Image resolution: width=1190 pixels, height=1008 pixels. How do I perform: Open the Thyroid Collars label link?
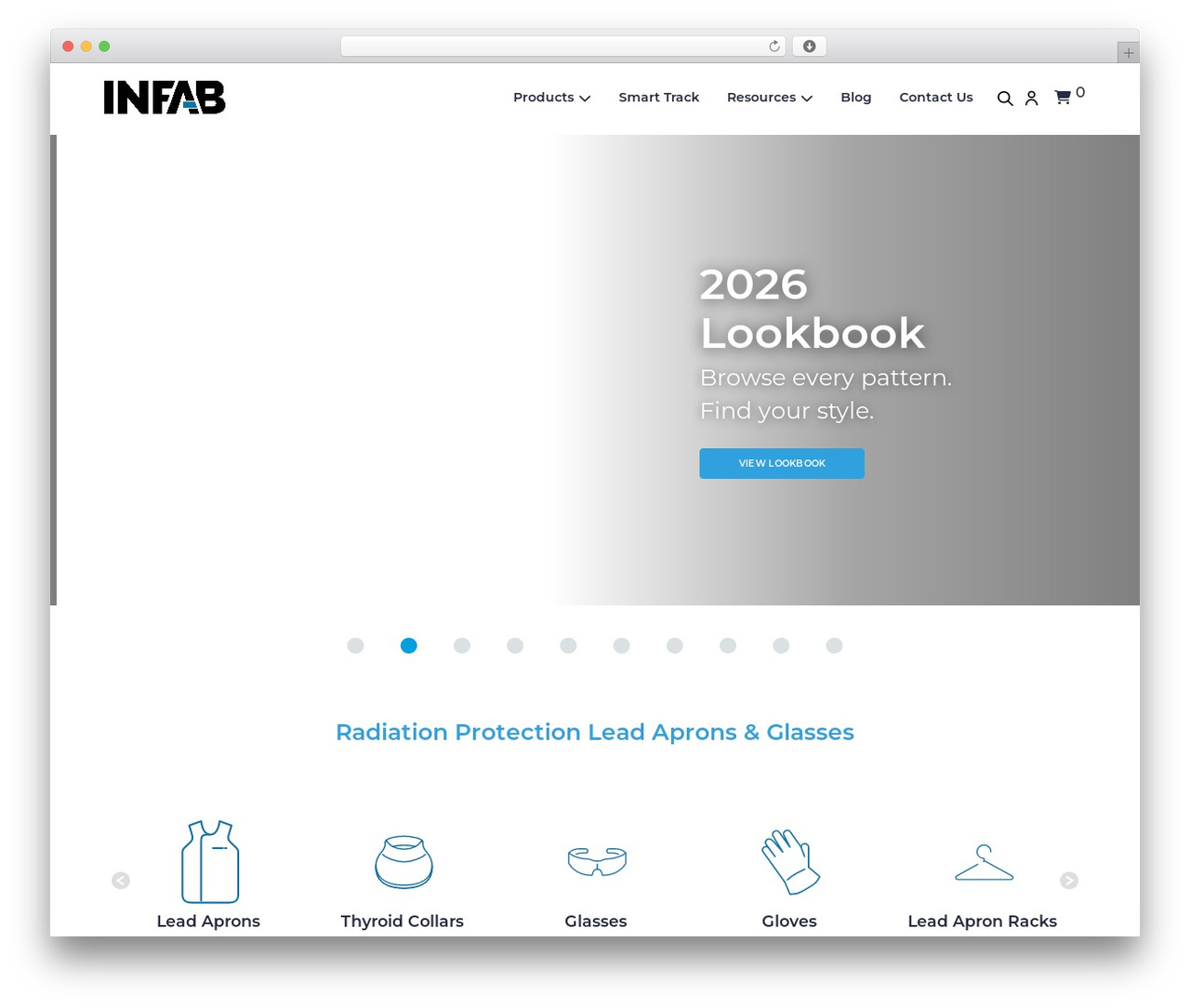point(403,922)
